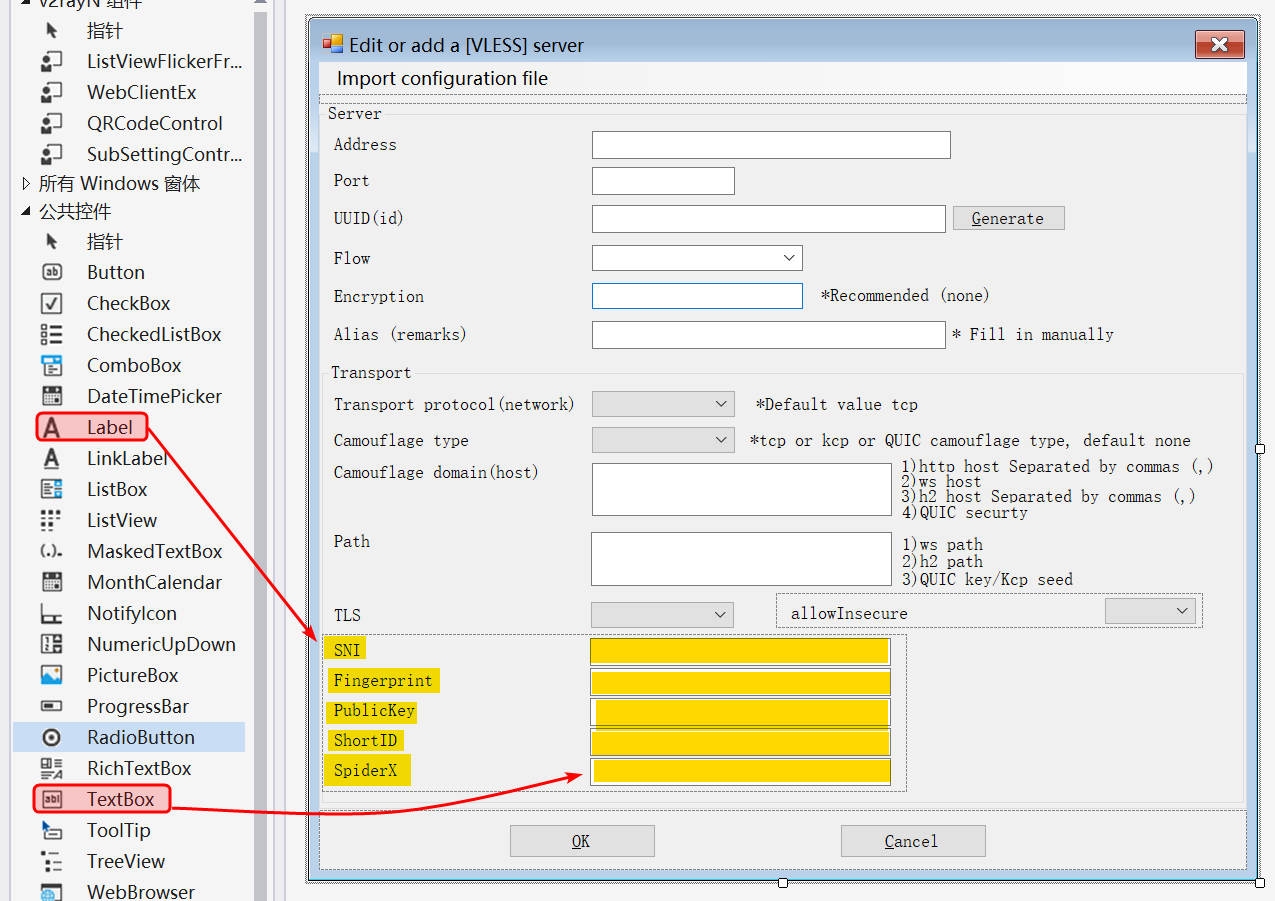Pick the CheckBox control icon
The width and height of the screenshot is (1275, 901).
pos(52,303)
